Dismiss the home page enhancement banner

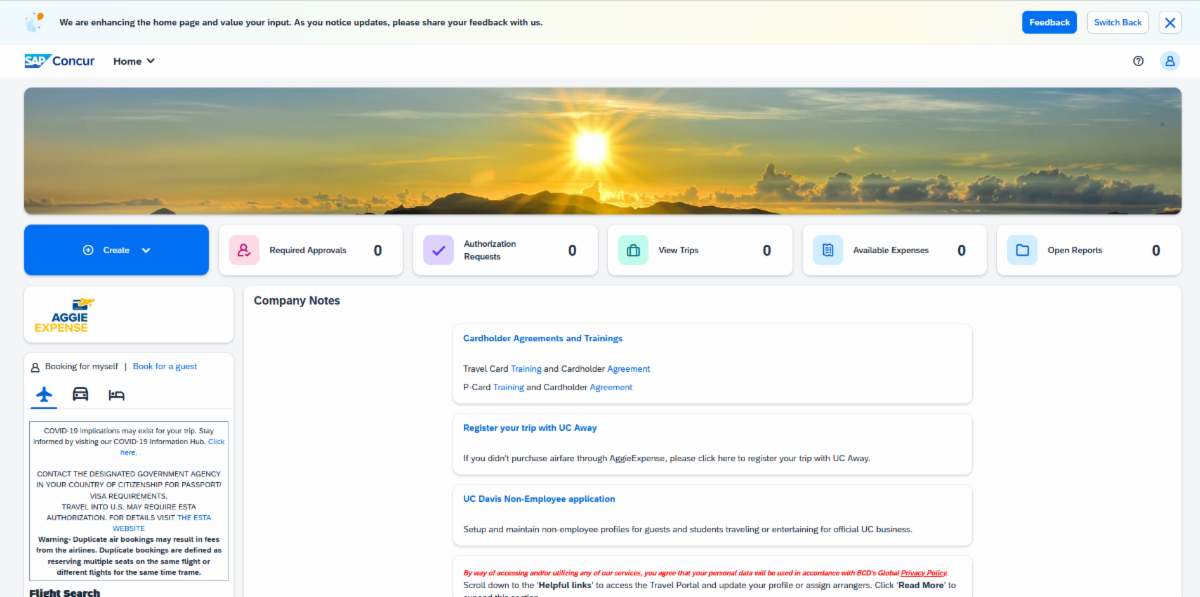[x=1170, y=22]
